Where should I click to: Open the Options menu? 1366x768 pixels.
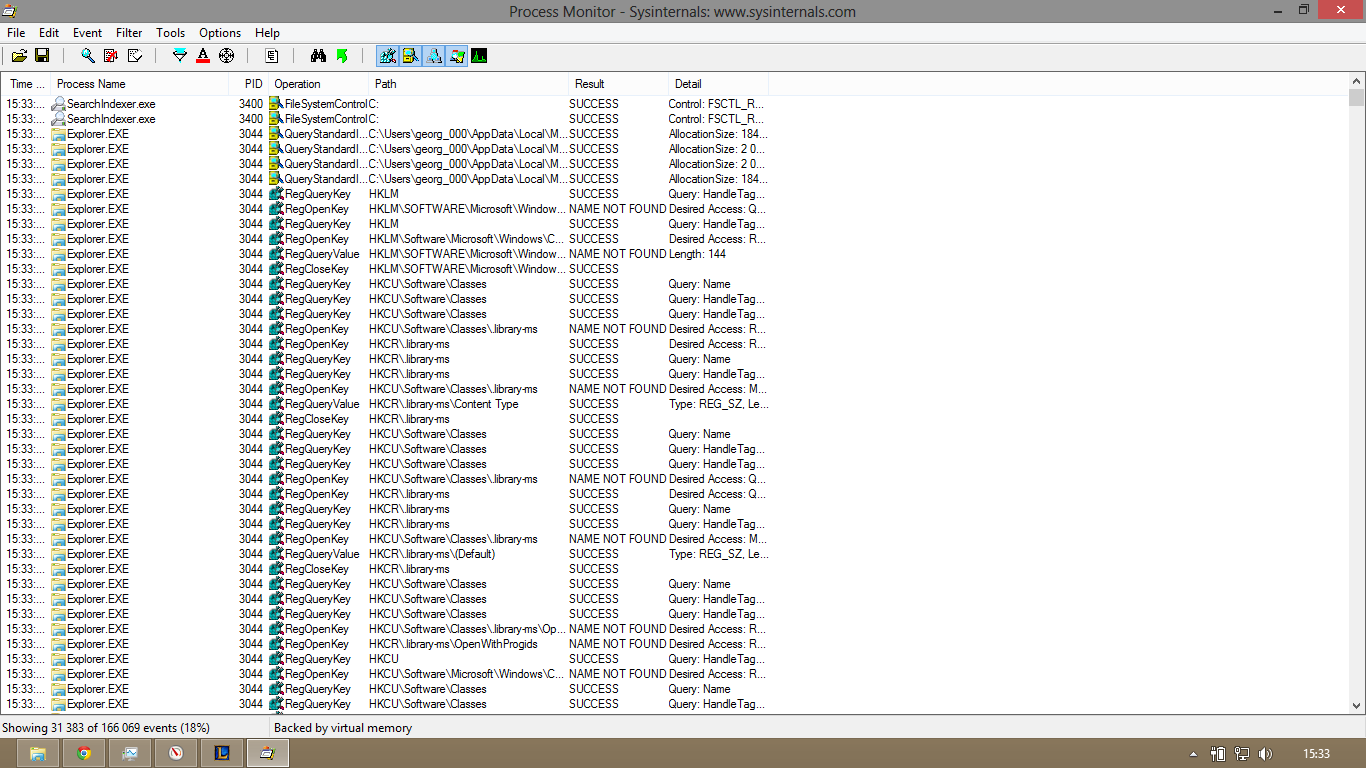(220, 33)
